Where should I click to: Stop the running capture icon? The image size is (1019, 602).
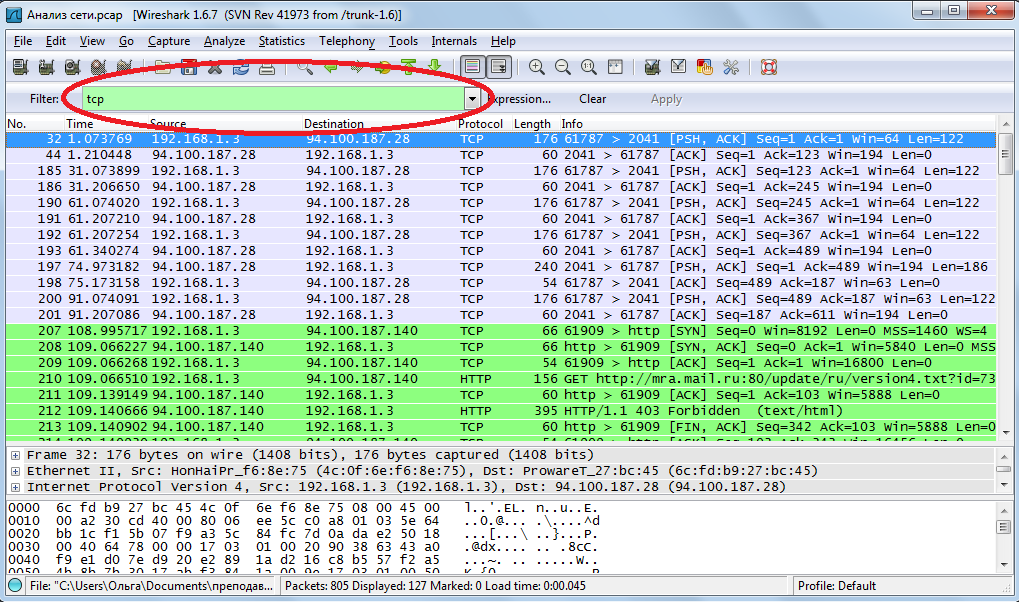[98, 67]
